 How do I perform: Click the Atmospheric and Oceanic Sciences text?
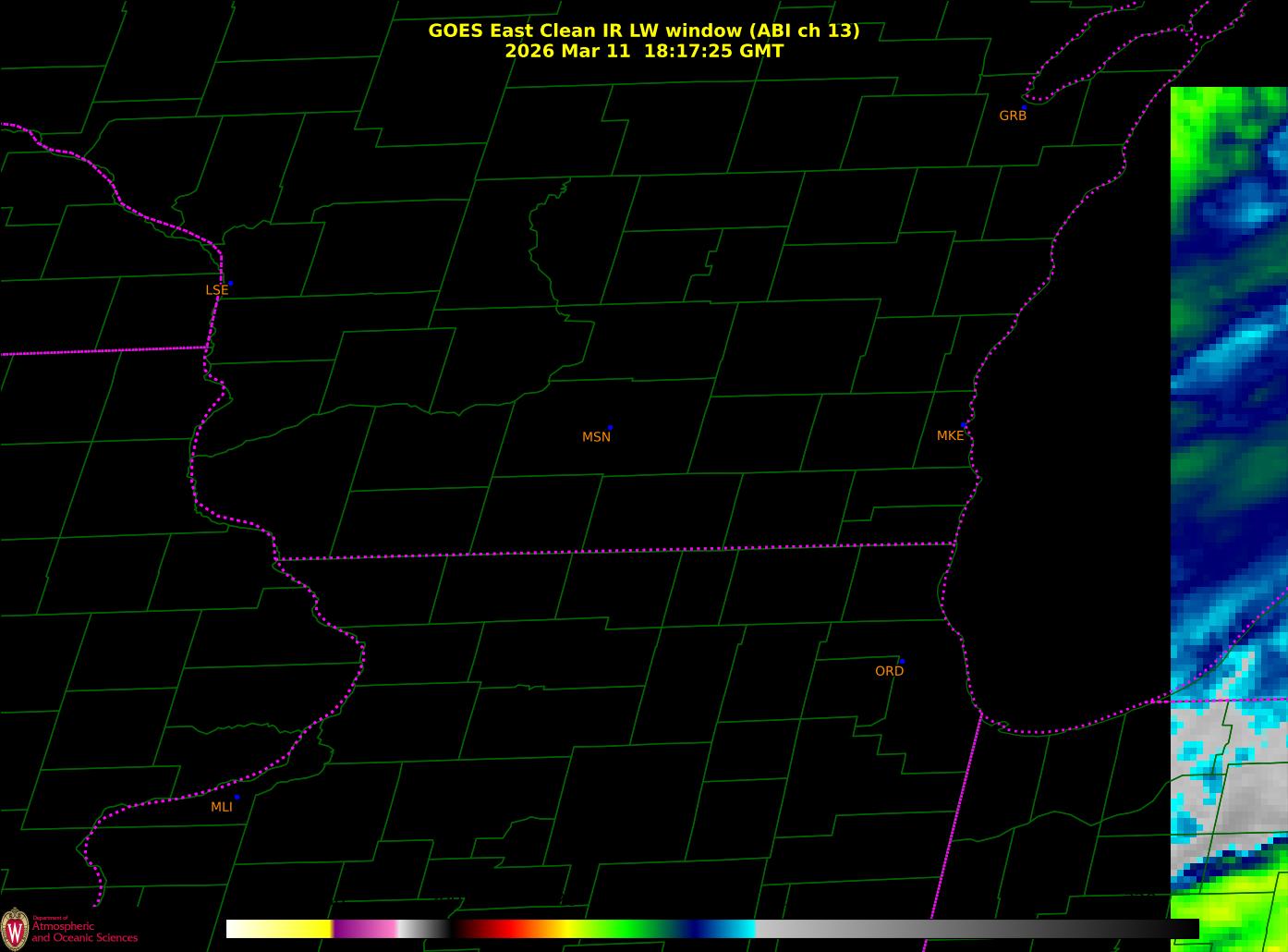point(84,932)
